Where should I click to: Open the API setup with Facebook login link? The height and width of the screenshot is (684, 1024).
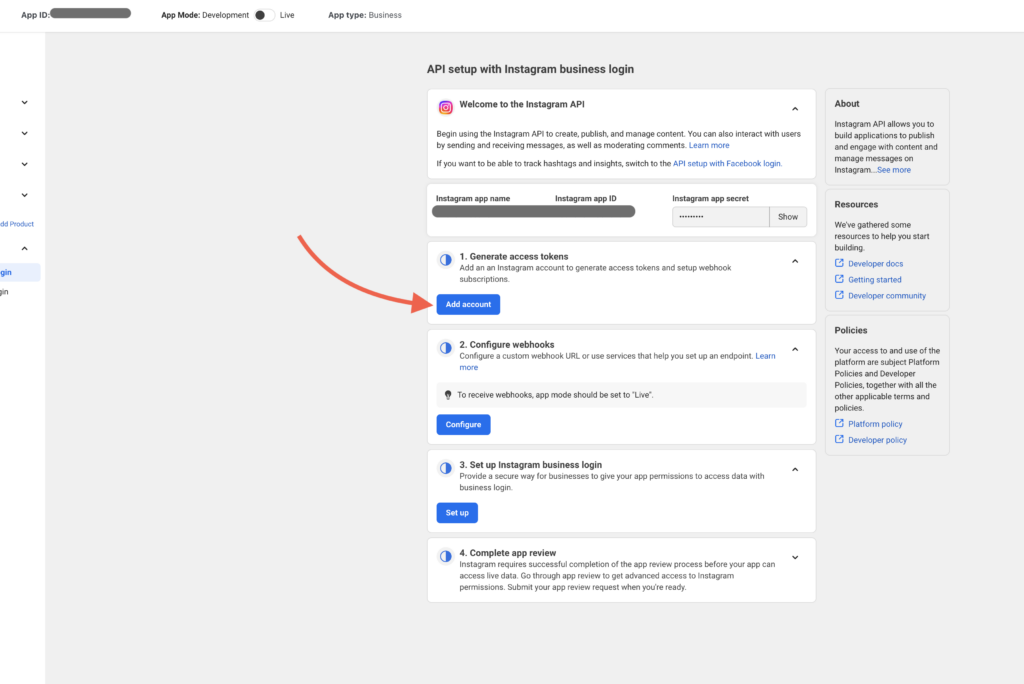(x=727, y=163)
